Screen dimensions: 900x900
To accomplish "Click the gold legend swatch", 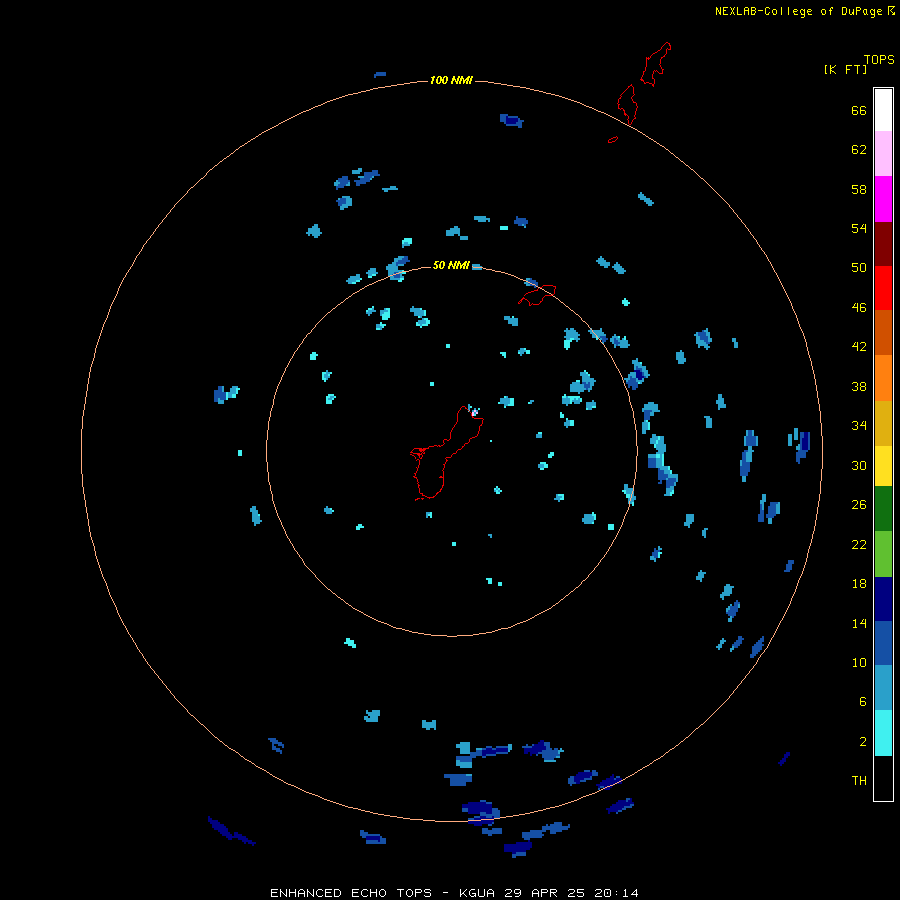I will (883, 423).
